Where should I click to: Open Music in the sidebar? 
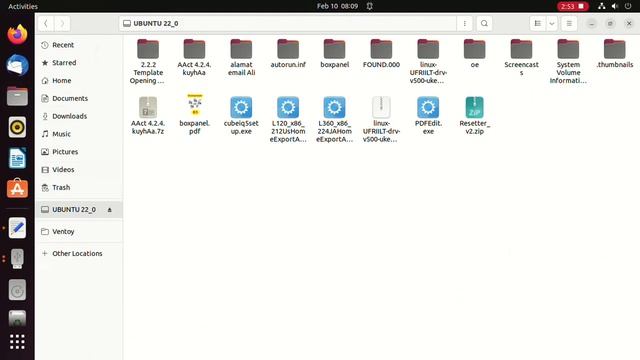tap(79, 134)
